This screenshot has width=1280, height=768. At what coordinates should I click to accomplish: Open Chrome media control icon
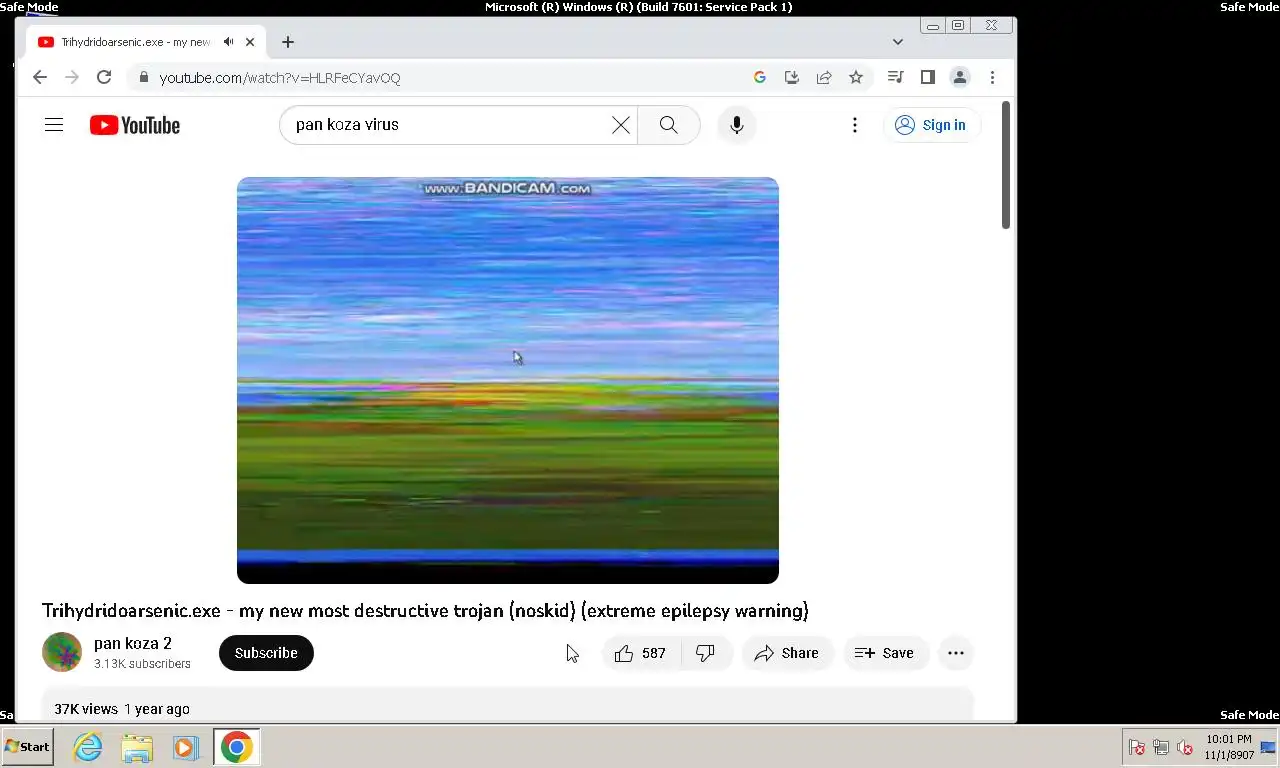896,77
